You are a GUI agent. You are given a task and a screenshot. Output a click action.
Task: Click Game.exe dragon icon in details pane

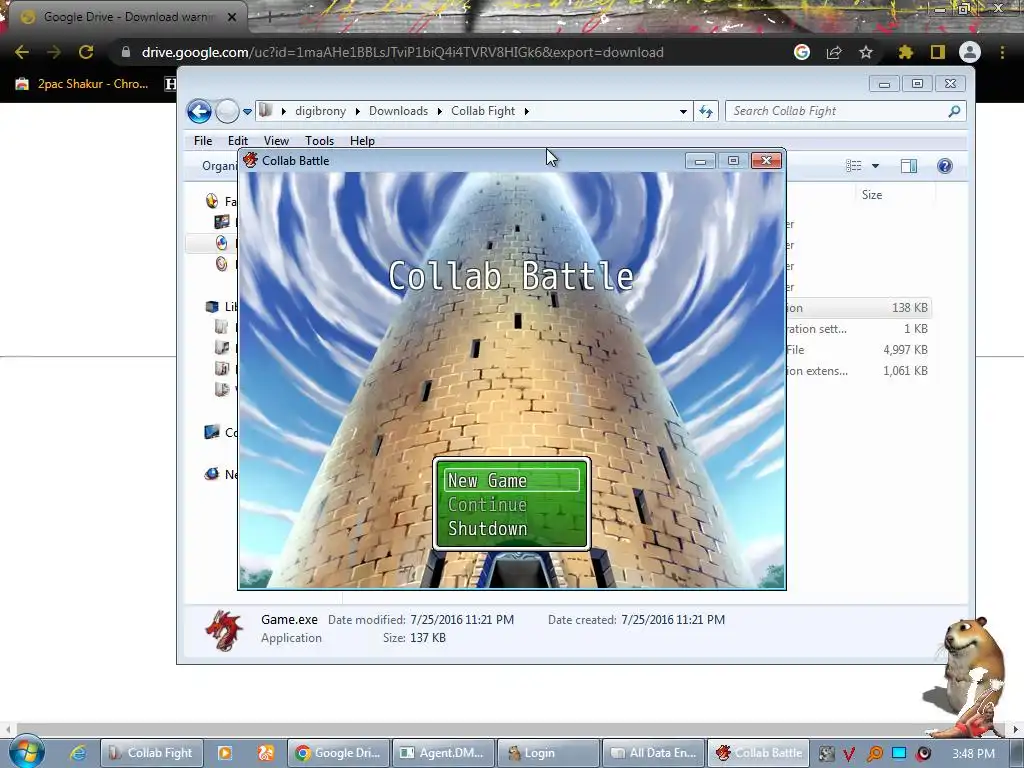(x=224, y=630)
